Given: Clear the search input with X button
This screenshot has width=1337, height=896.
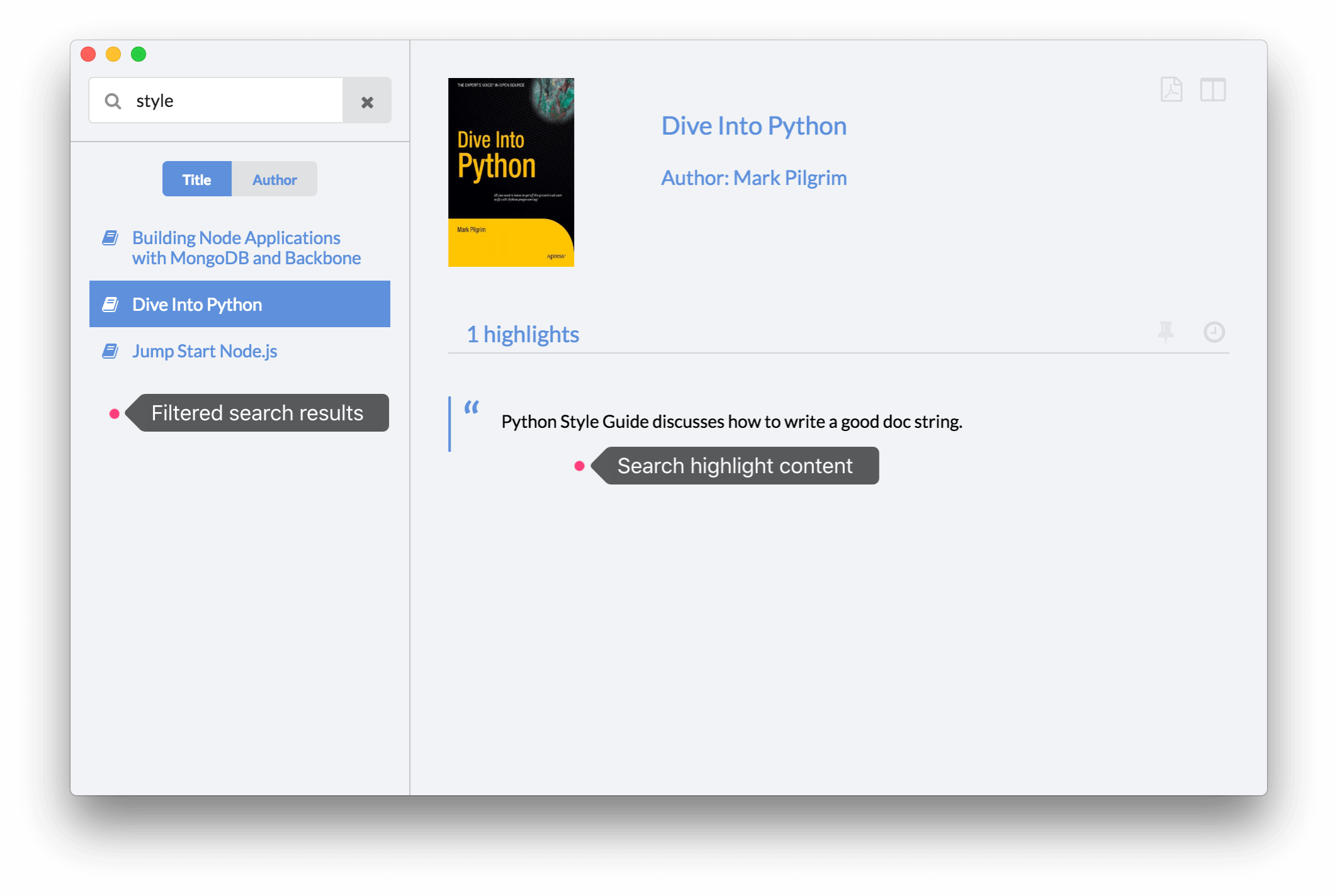Looking at the screenshot, I should click(x=368, y=100).
